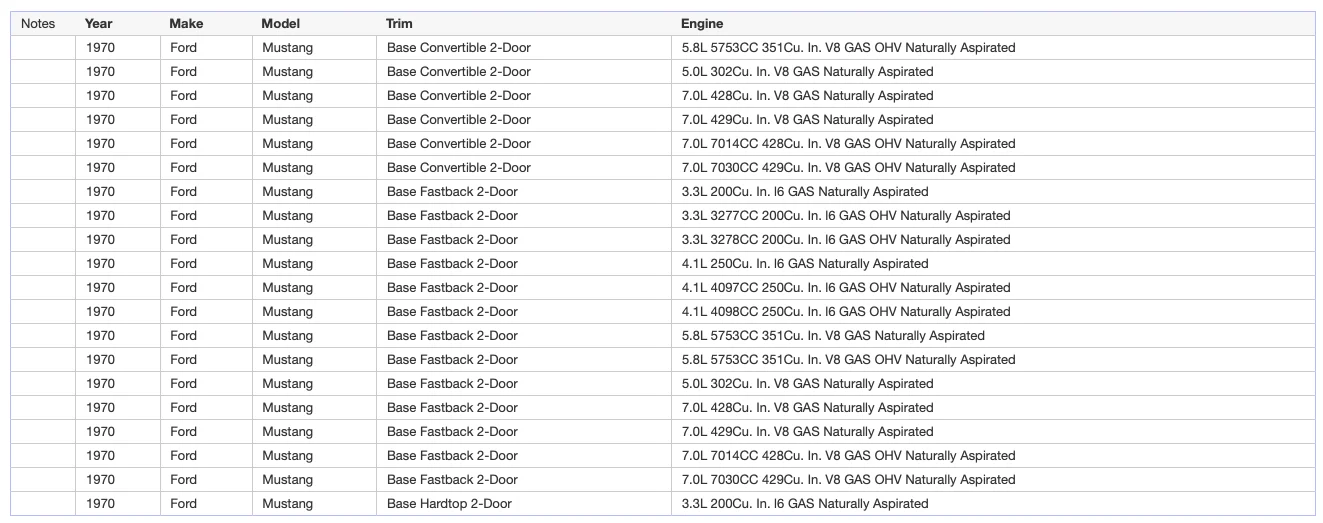Screen dimensions: 1323x523
Task: Select the Convertible row's 7.0L 7014CC 428Cu. engine
Action: [849, 144]
